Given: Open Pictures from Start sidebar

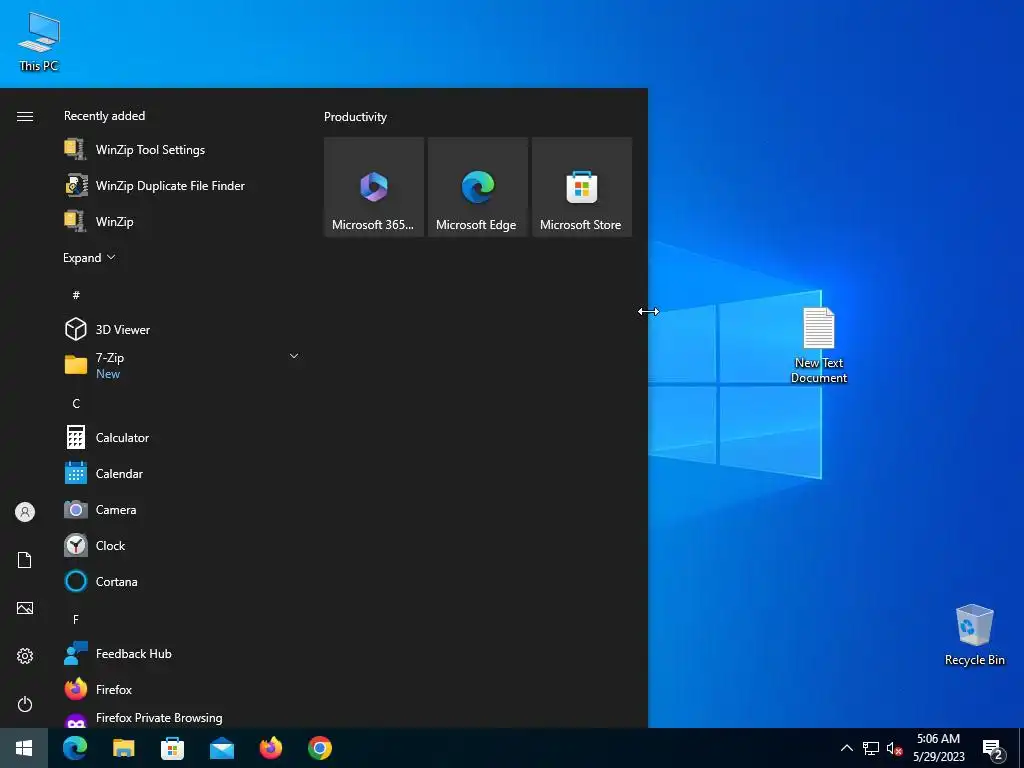Looking at the screenshot, I should pyautogui.click(x=25, y=608).
